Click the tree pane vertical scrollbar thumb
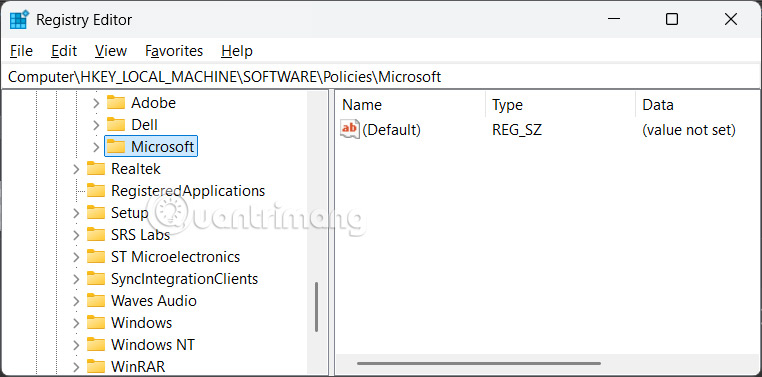This screenshot has width=762, height=377. 316,307
